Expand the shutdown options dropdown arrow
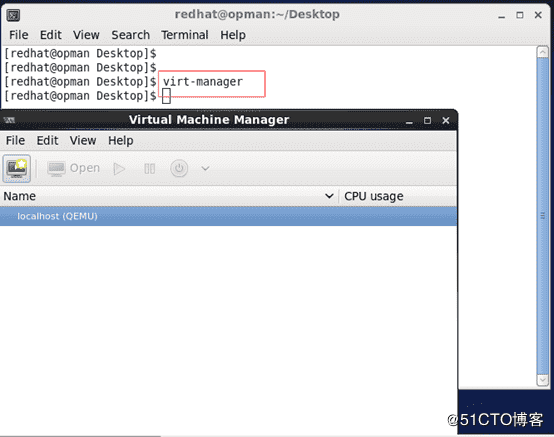The image size is (554, 437). tap(205, 169)
